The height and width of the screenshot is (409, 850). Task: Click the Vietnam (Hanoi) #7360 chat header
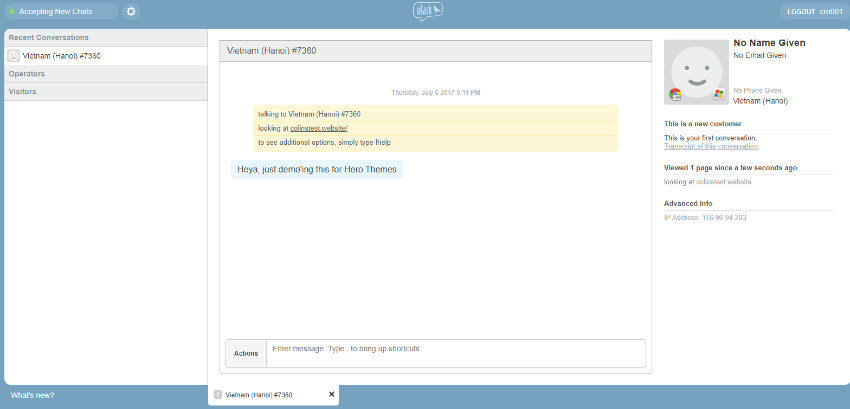point(435,51)
